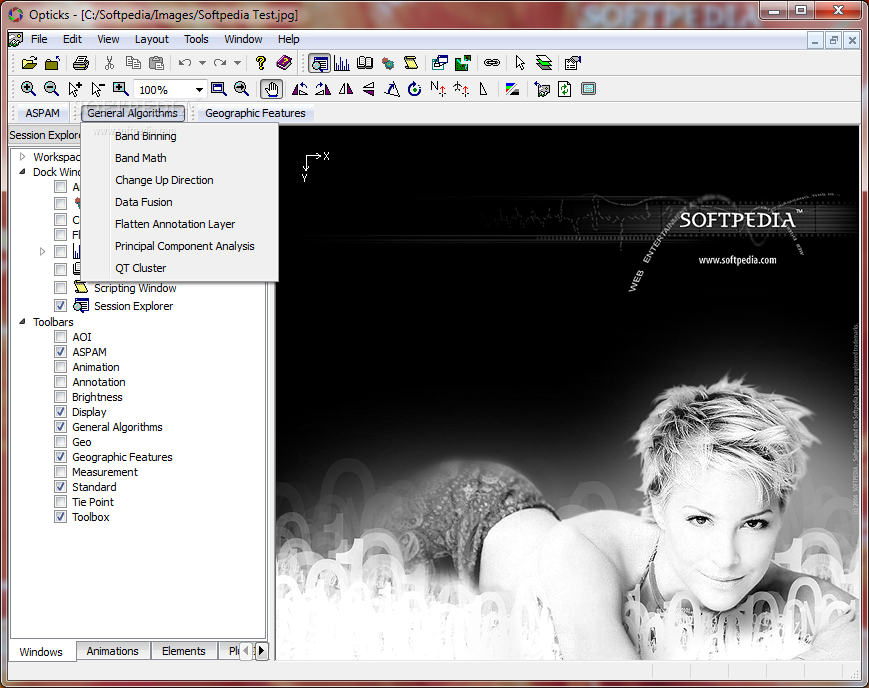Click the North Up arrow icon

pos(438,89)
